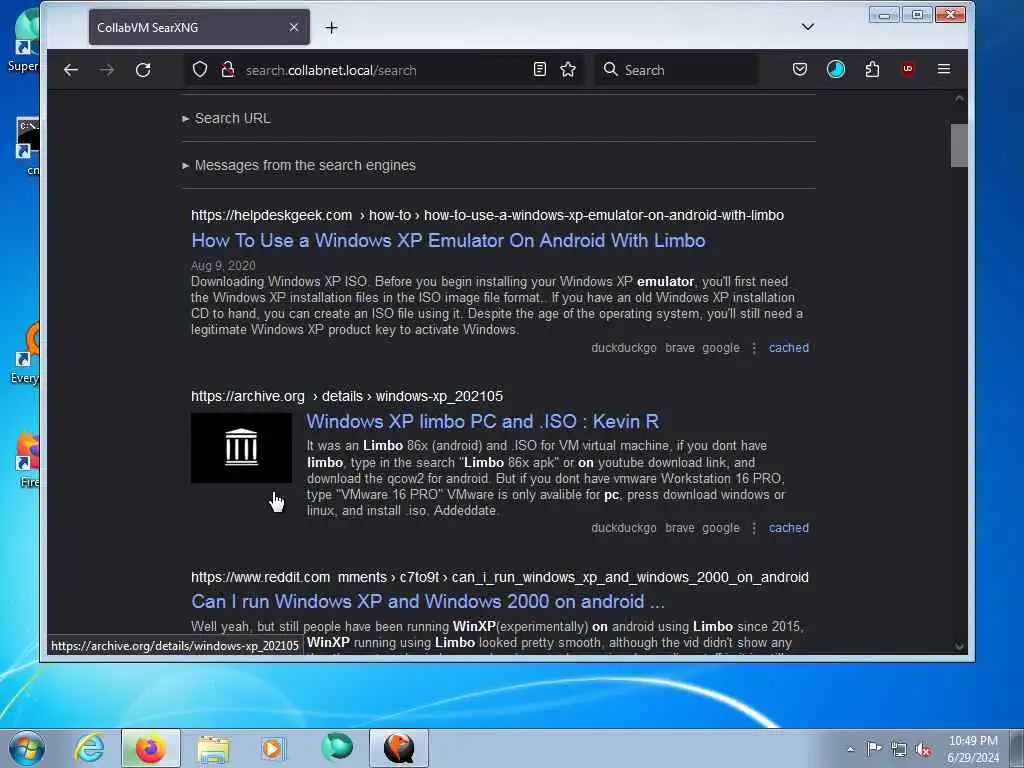This screenshot has height=768, width=1024.
Task: Open Can I run Windows XP reddit result
Action: (428, 601)
